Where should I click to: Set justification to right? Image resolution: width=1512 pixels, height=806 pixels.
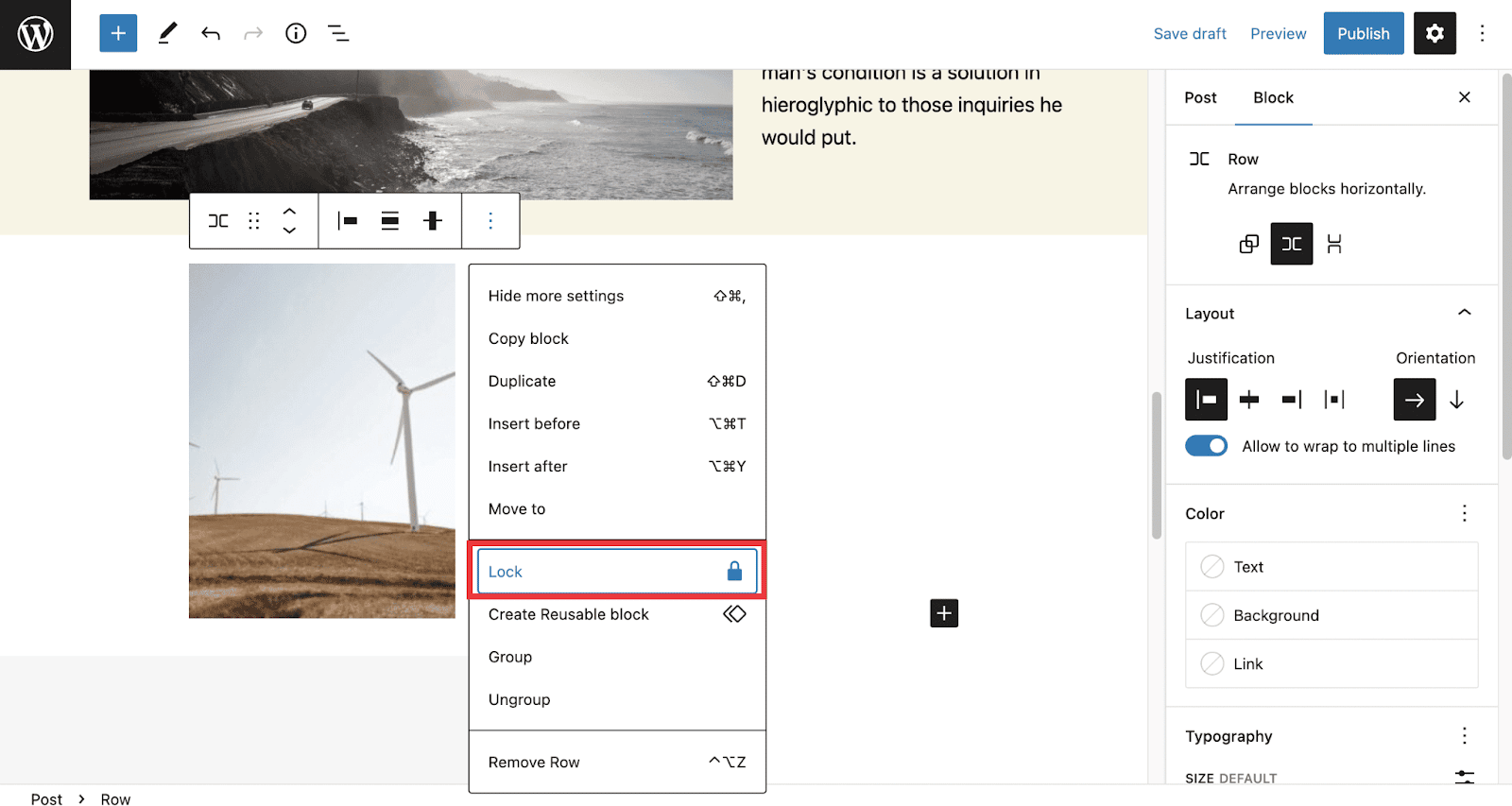1292,400
